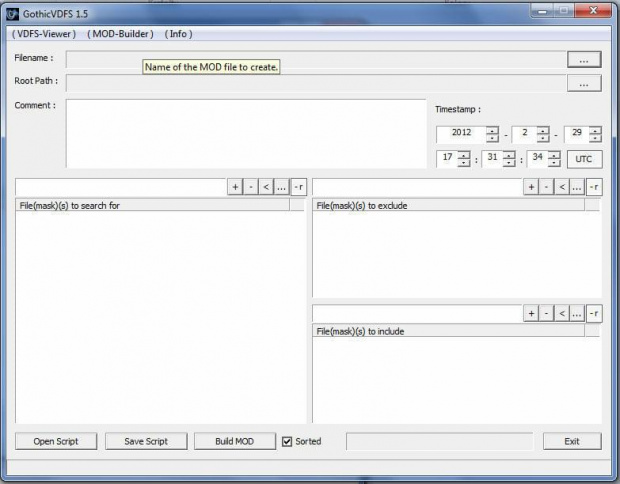Image resolution: width=620 pixels, height=484 pixels.
Task: Click the 'File(mask)(s) to exclude' column header
Action: click(x=449, y=205)
